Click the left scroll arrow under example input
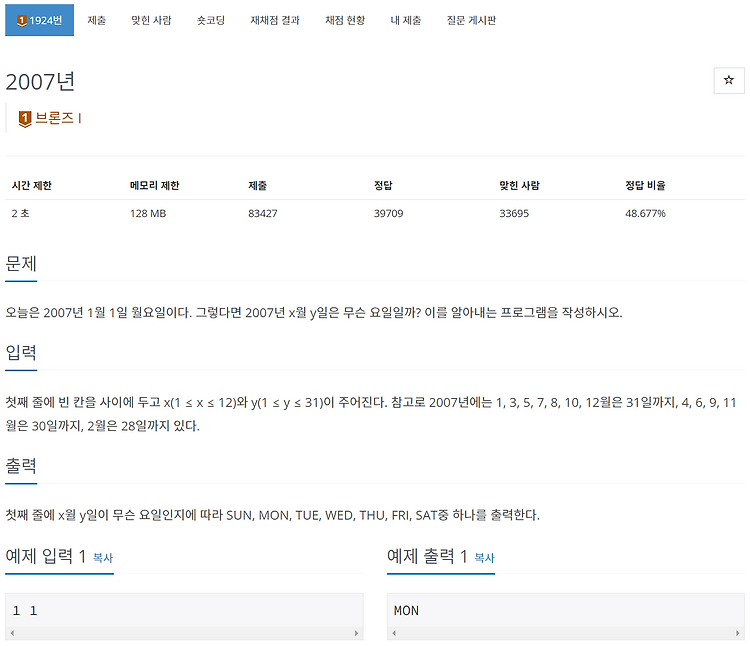Viewport: 750px width, 646px height. [12, 633]
